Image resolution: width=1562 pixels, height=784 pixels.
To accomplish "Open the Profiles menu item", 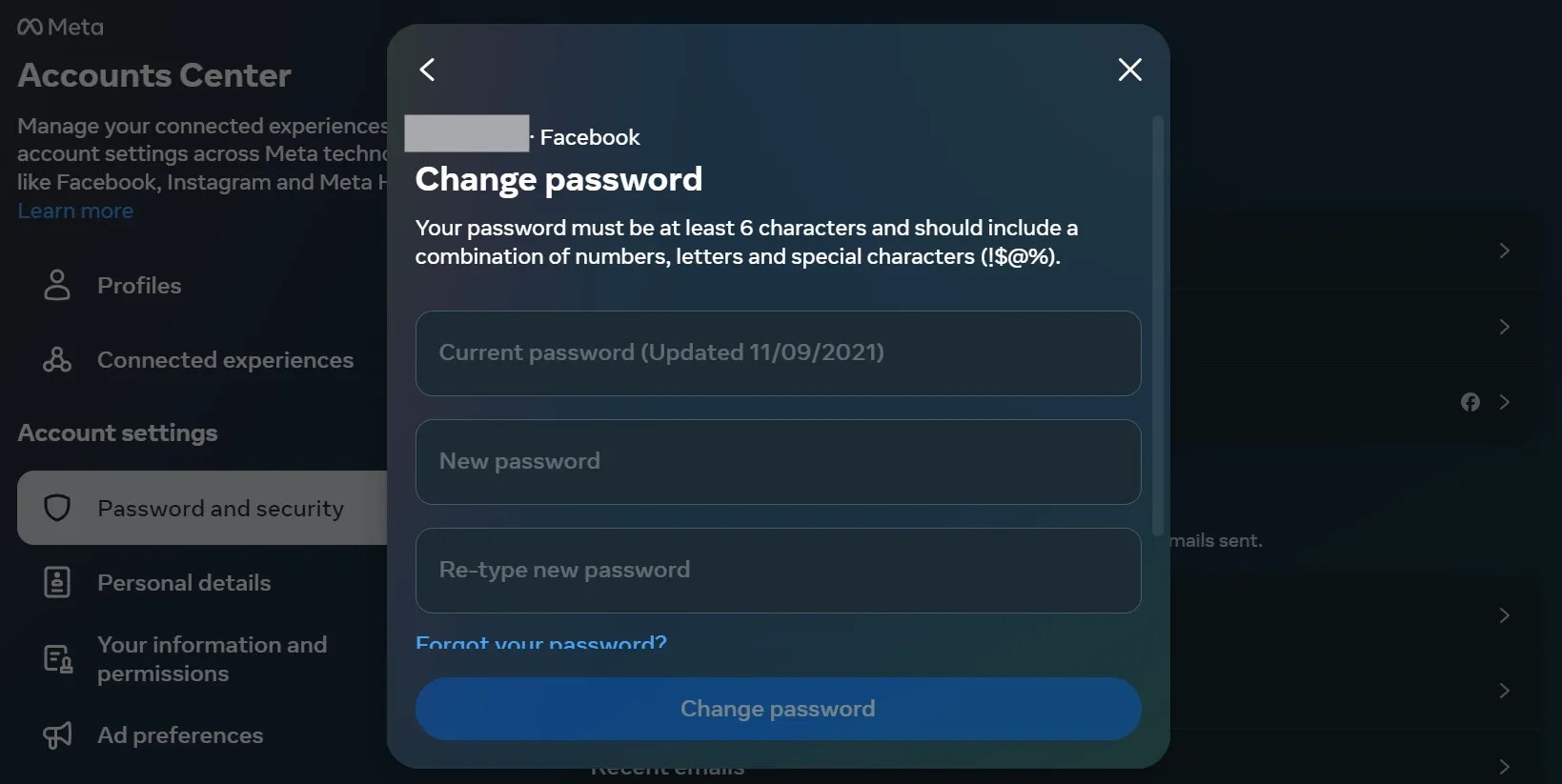I will coord(139,285).
